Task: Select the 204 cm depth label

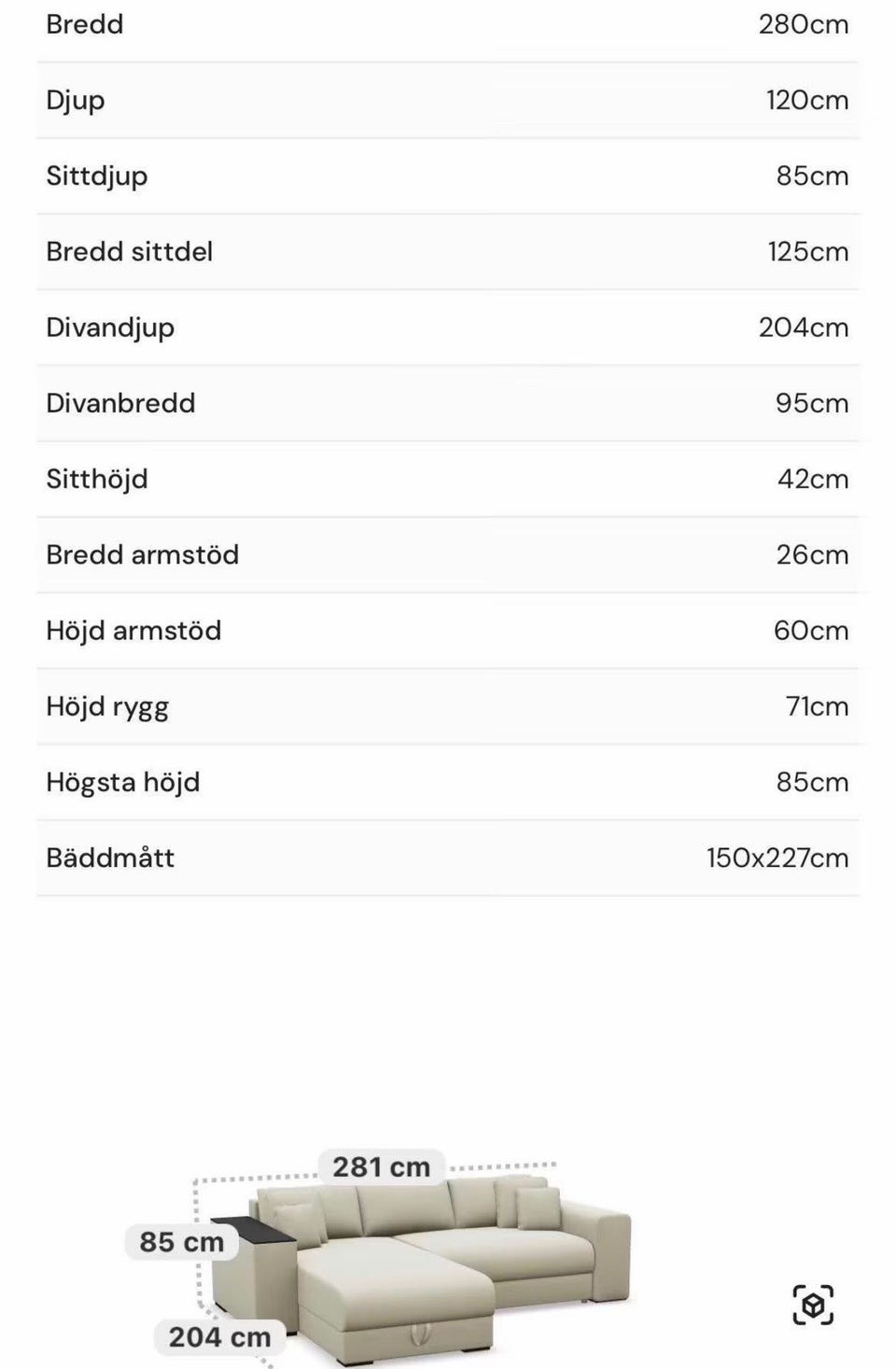Action: click(219, 1336)
